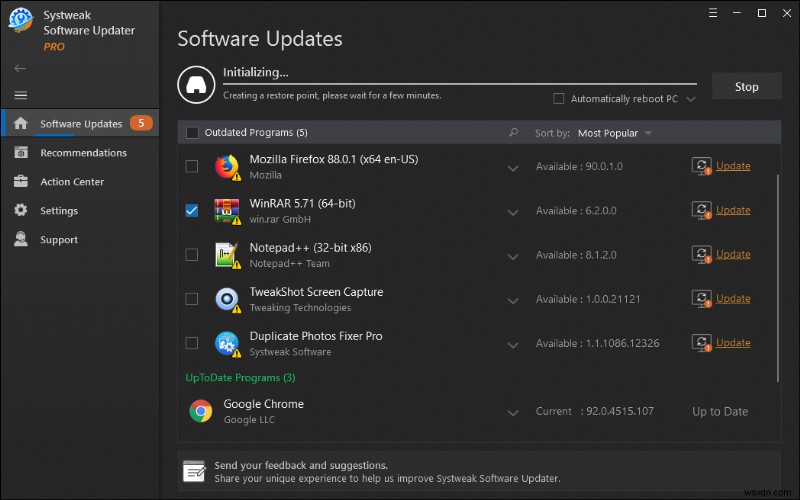Enable Automatically reboot PC checkbox
The height and width of the screenshot is (500, 800).
tap(559, 98)
